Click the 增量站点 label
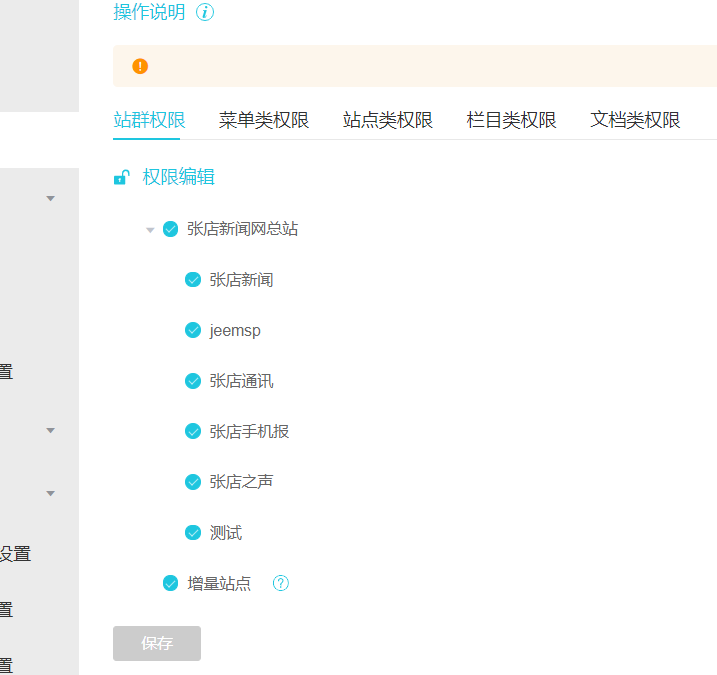This screenshot has height=675, width=717. click(x=219, y=584)
